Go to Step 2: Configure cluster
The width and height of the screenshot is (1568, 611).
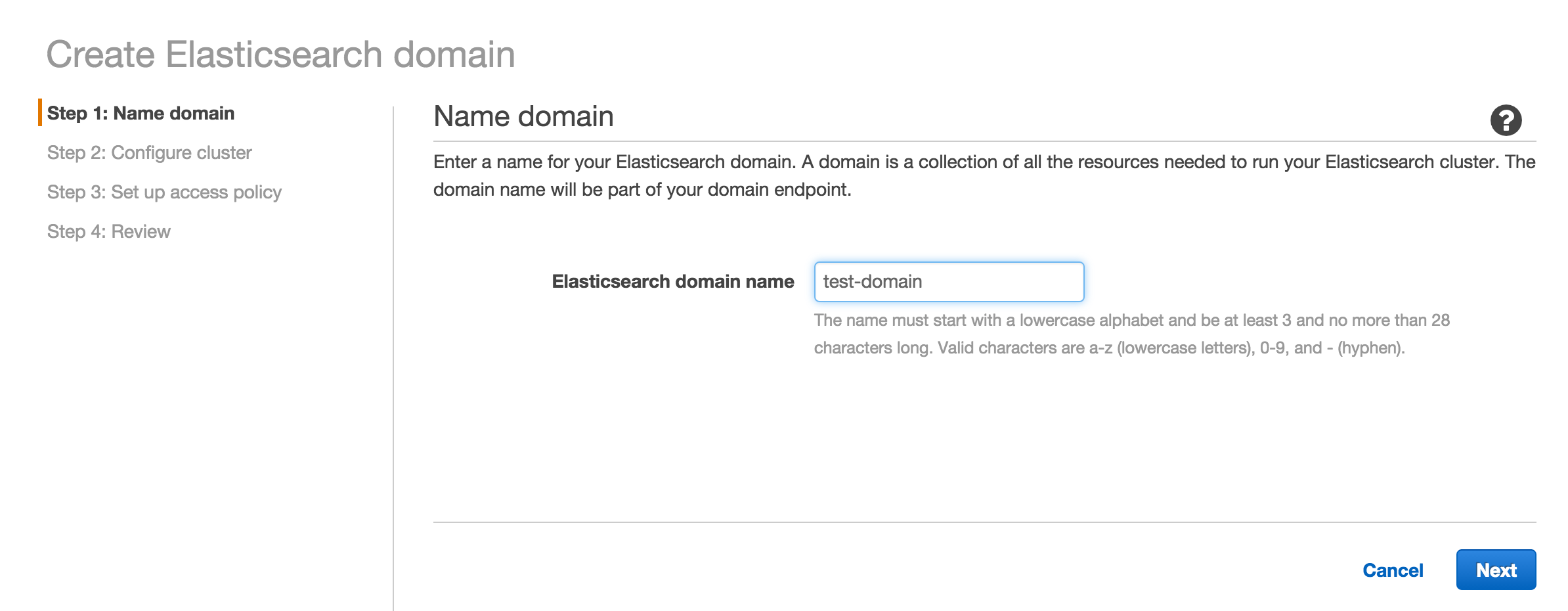(149, 152)
